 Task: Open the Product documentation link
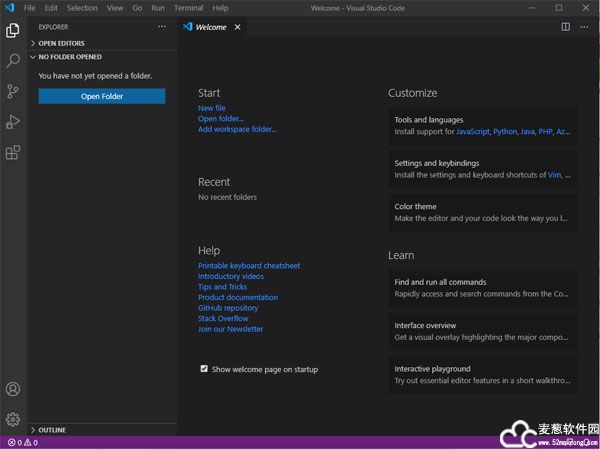(x=238, y=297)
